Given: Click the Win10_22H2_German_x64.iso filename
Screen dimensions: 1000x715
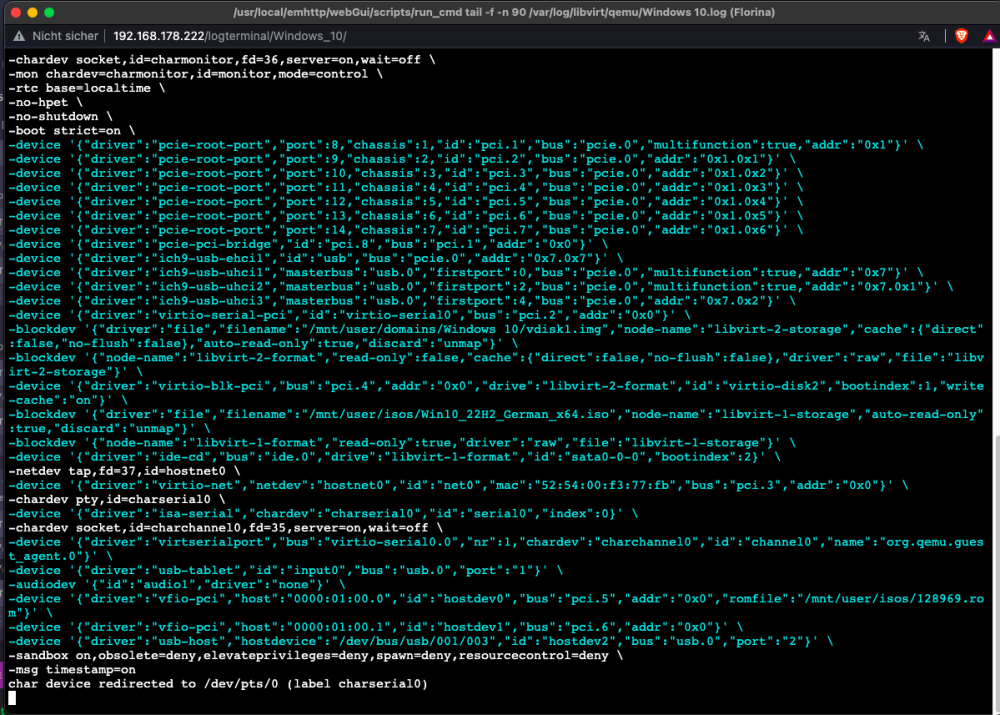Looking at the screenshot, I should 459,415.
